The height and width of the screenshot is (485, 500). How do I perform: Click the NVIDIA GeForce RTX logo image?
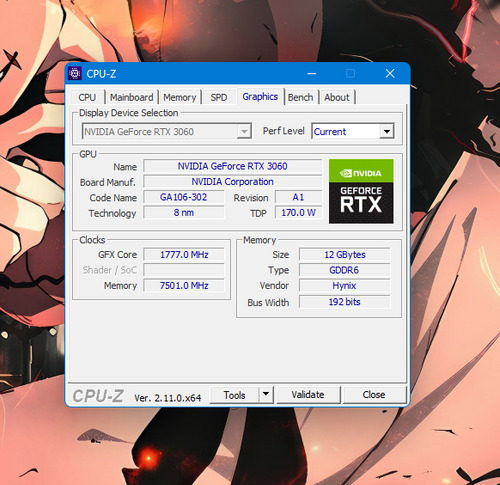(361, 191)
